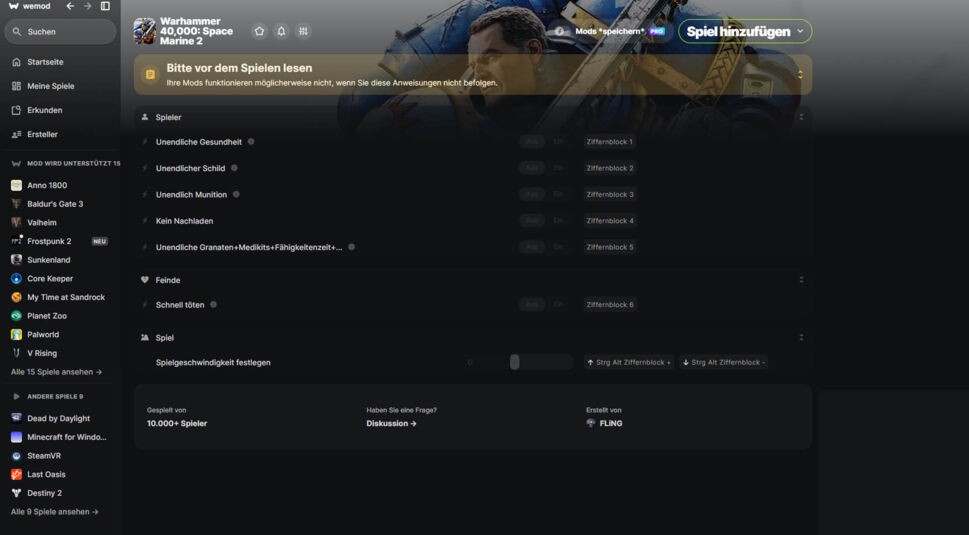The width and height of the screenshot is (969, 535).
Task: Open notifications bell for this game
Action: [281, 31]
